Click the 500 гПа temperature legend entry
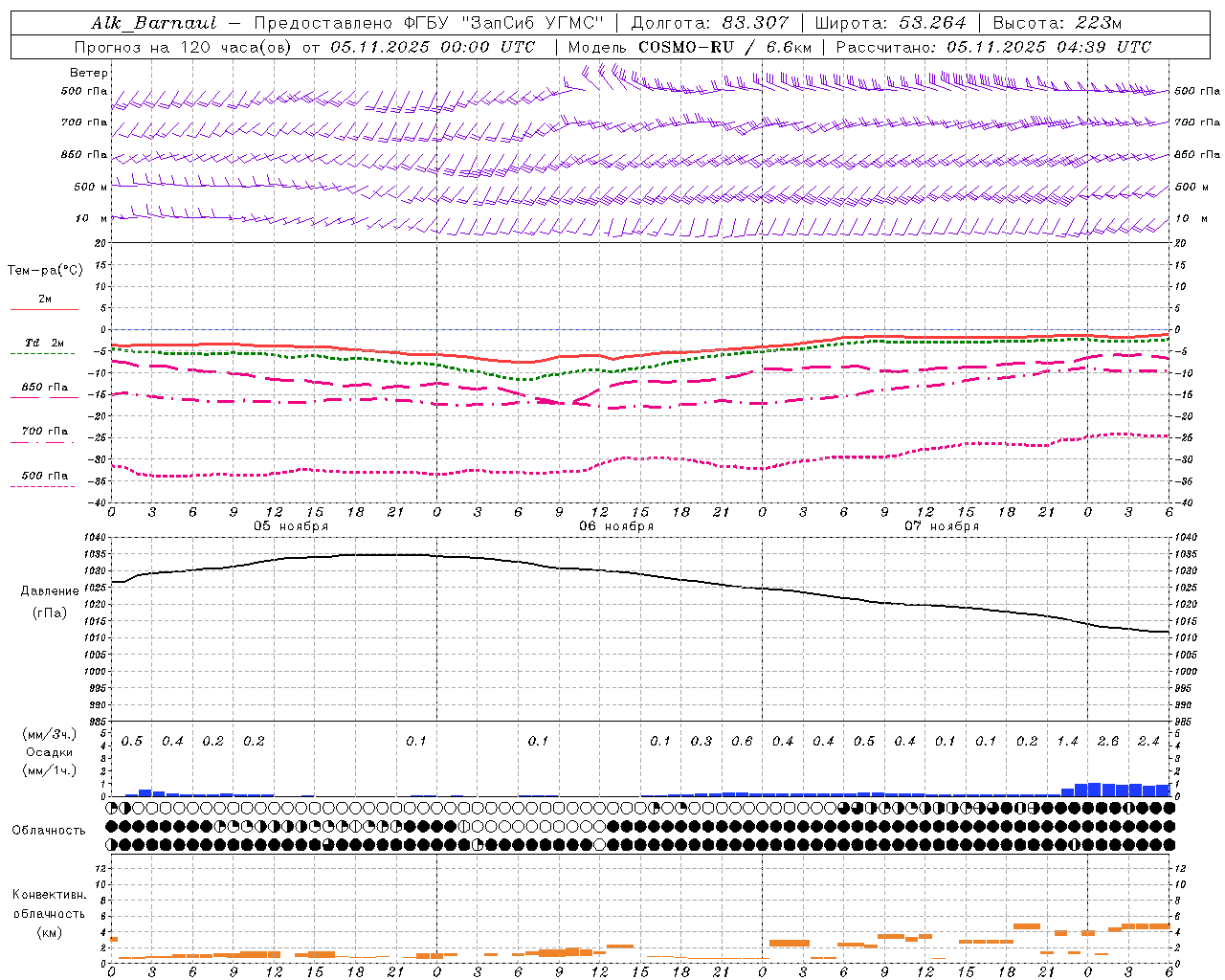1225x980 pixels. pyautogui.click(x=45, y=475)
